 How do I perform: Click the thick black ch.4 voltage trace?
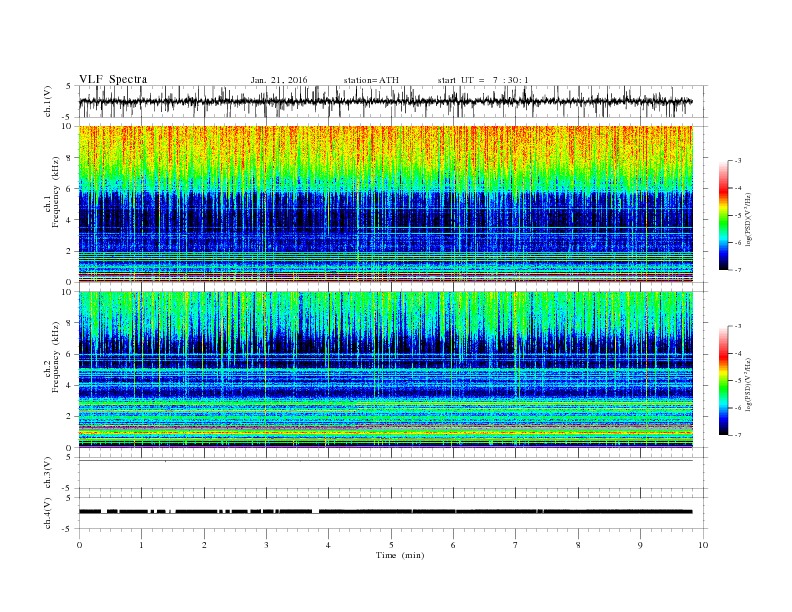385,512
